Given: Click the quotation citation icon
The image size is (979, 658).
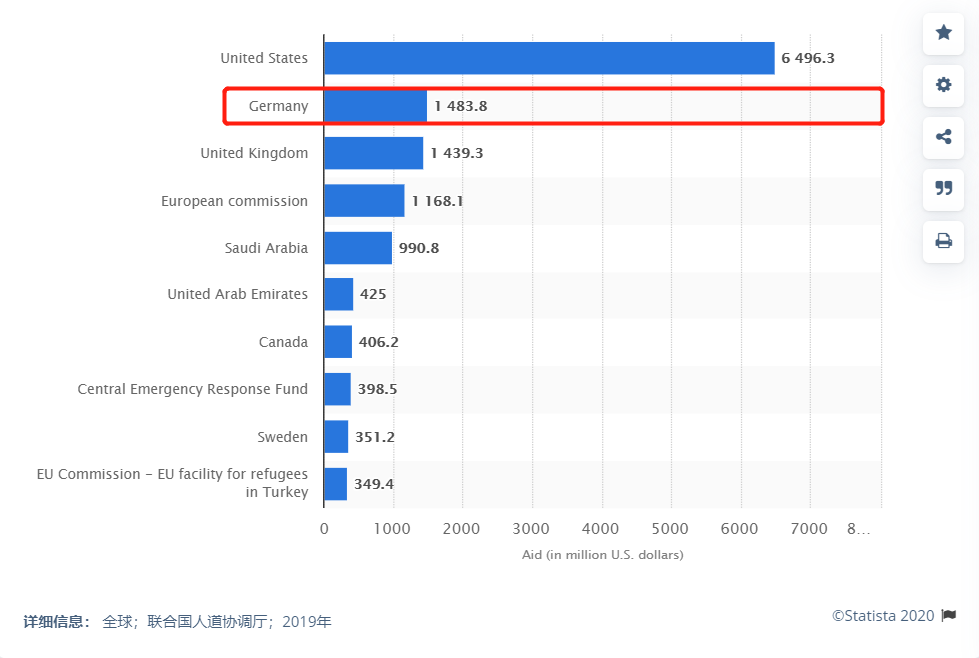Looking at the screenshot, I should coord(943,189).
